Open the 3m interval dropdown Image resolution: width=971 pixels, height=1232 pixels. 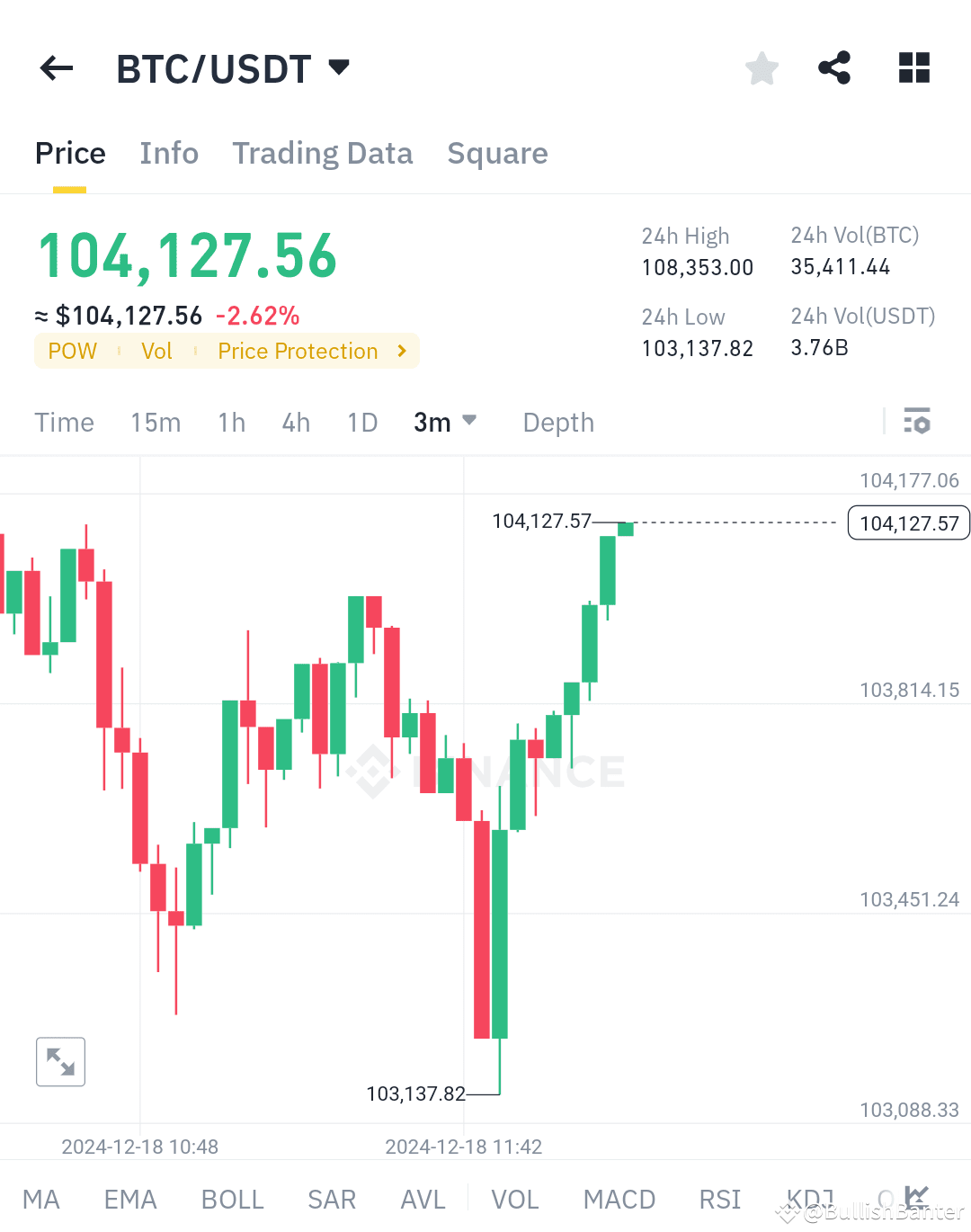[445, 422]
